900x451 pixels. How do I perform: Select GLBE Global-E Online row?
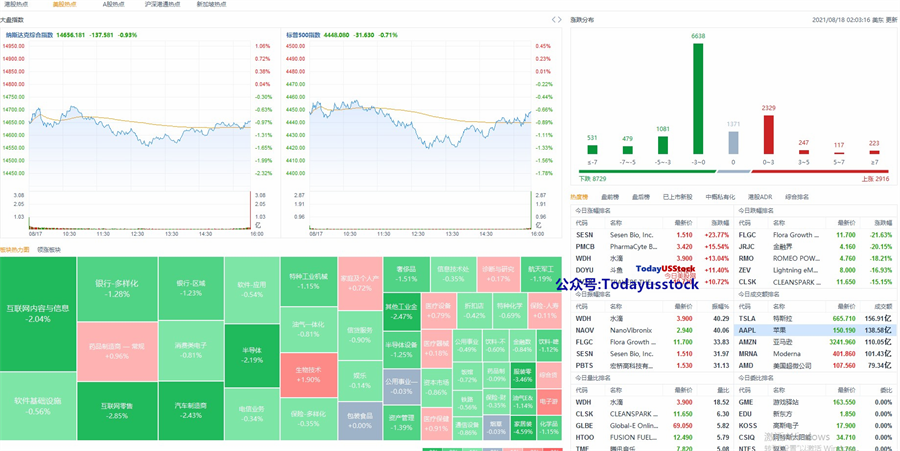651,425
